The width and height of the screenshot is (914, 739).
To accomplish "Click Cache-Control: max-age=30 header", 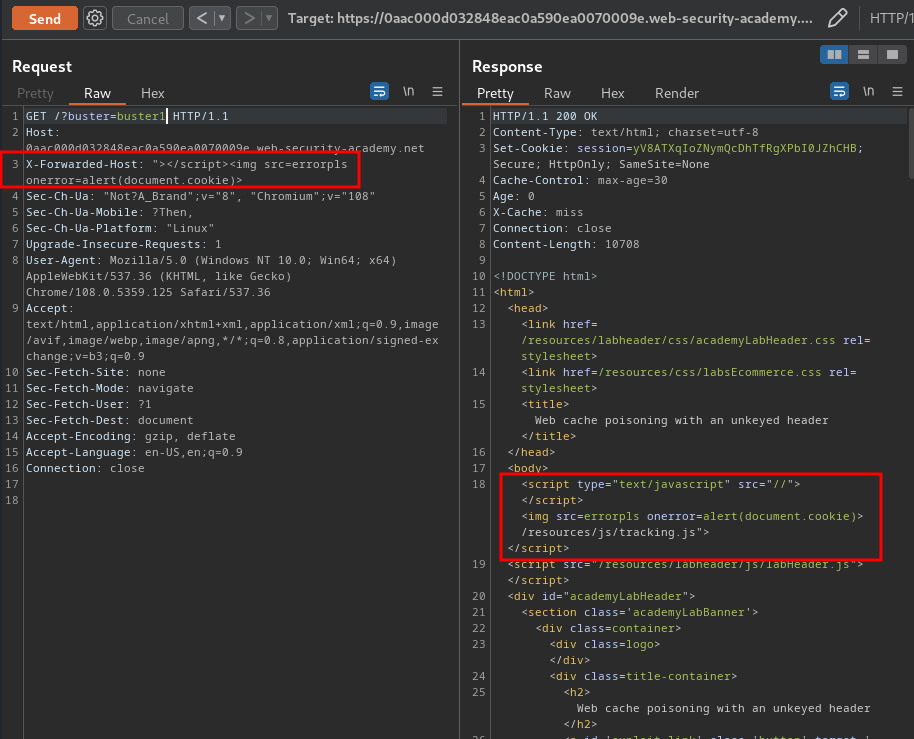I will click(x=580, y=180).
